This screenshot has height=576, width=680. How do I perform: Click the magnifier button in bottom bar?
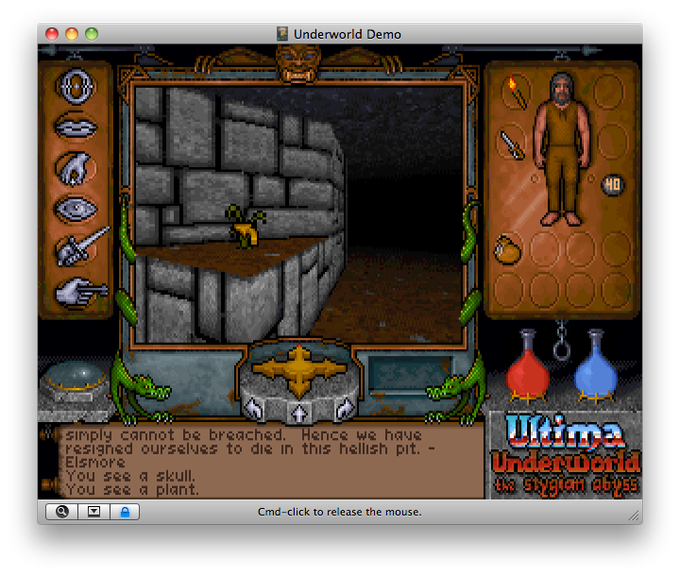pyautogui.click(x=62, y=511)
